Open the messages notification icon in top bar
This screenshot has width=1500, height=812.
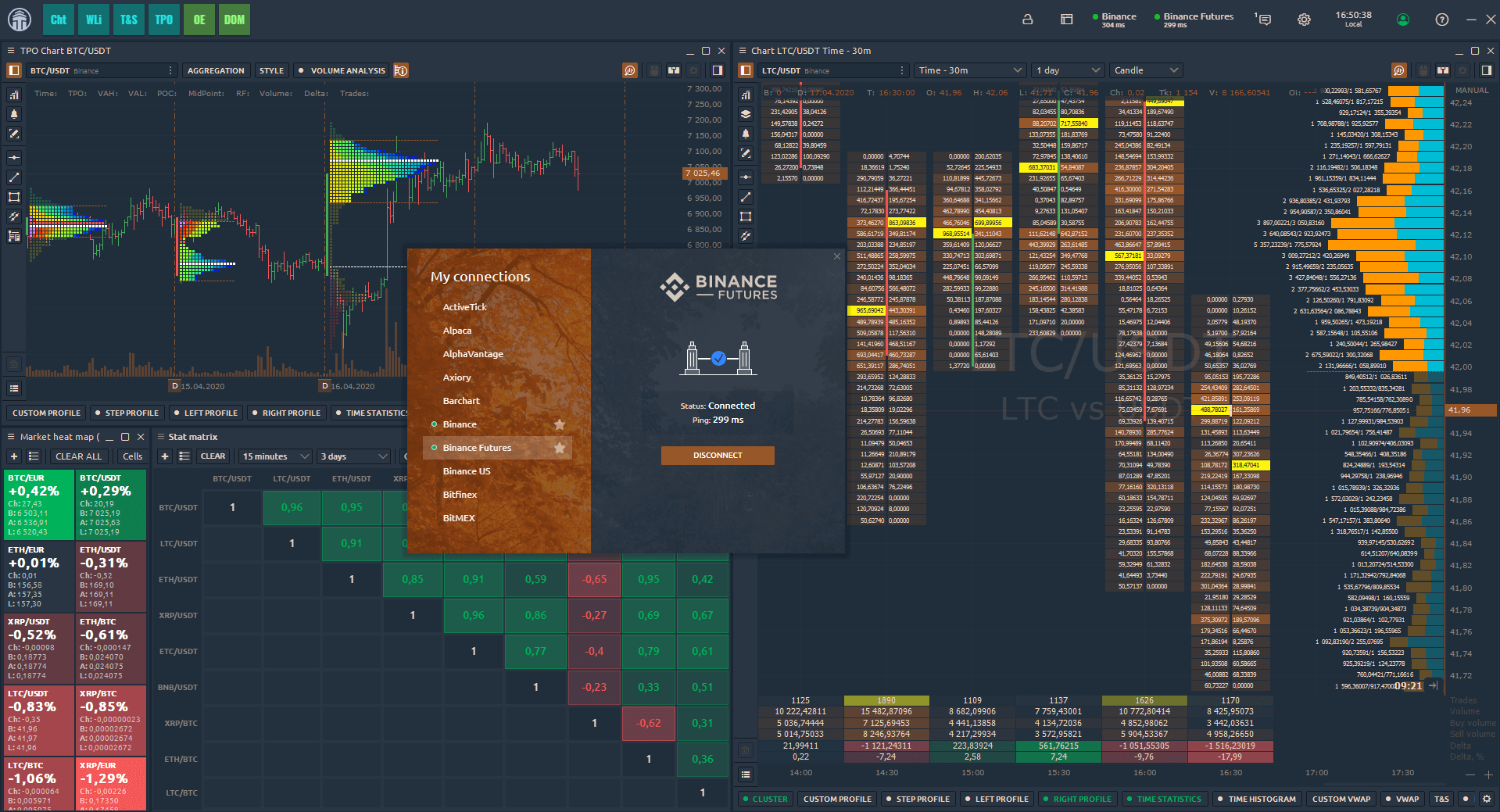[x=1264, y=20]
